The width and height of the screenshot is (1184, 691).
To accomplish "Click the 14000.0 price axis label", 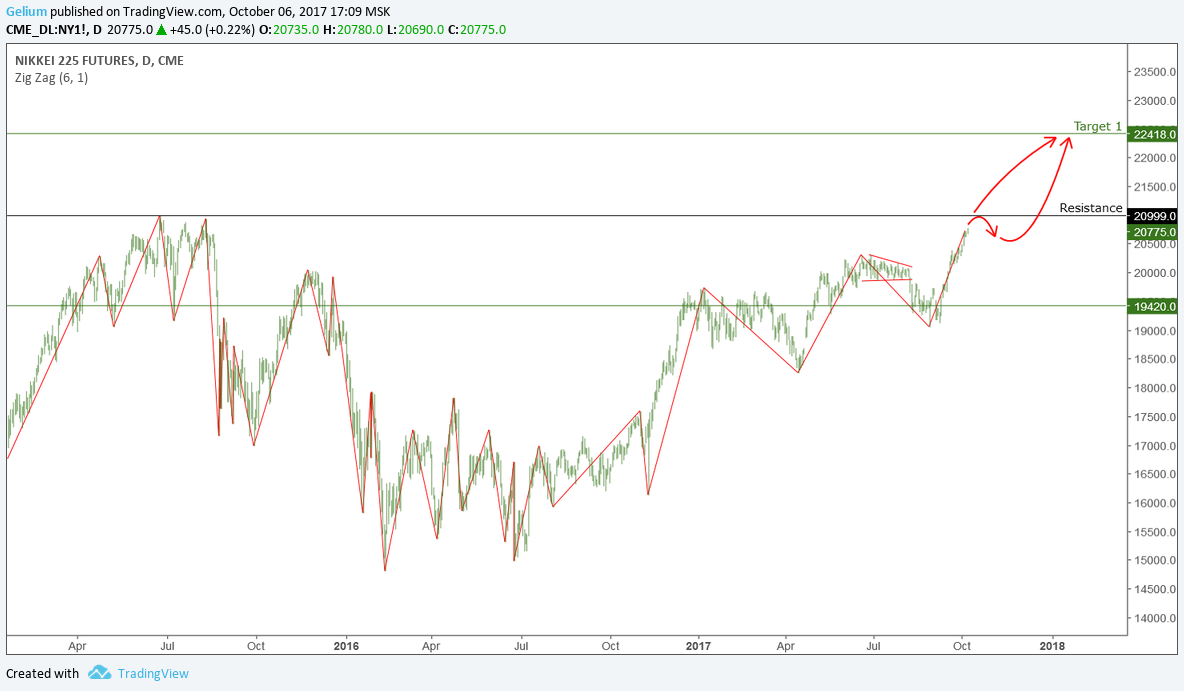I will tap(1155, 618).
